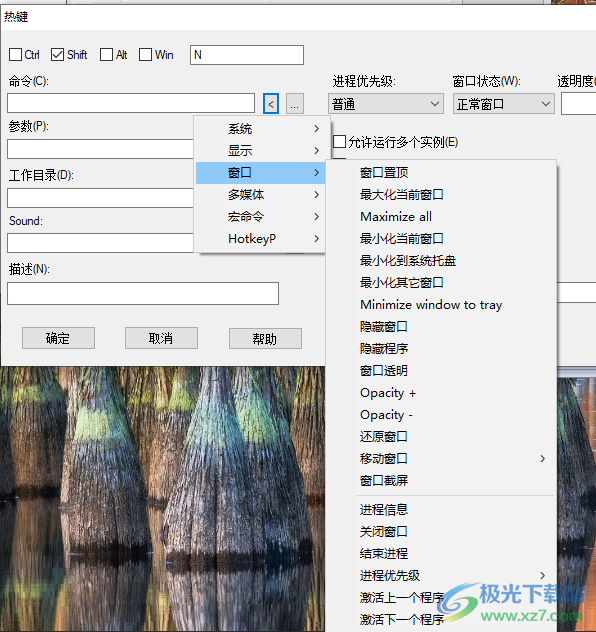Screen dimensions: 596x632
Task: Enable the Ctrl modifier checkbox
Action: coord(15,55)
